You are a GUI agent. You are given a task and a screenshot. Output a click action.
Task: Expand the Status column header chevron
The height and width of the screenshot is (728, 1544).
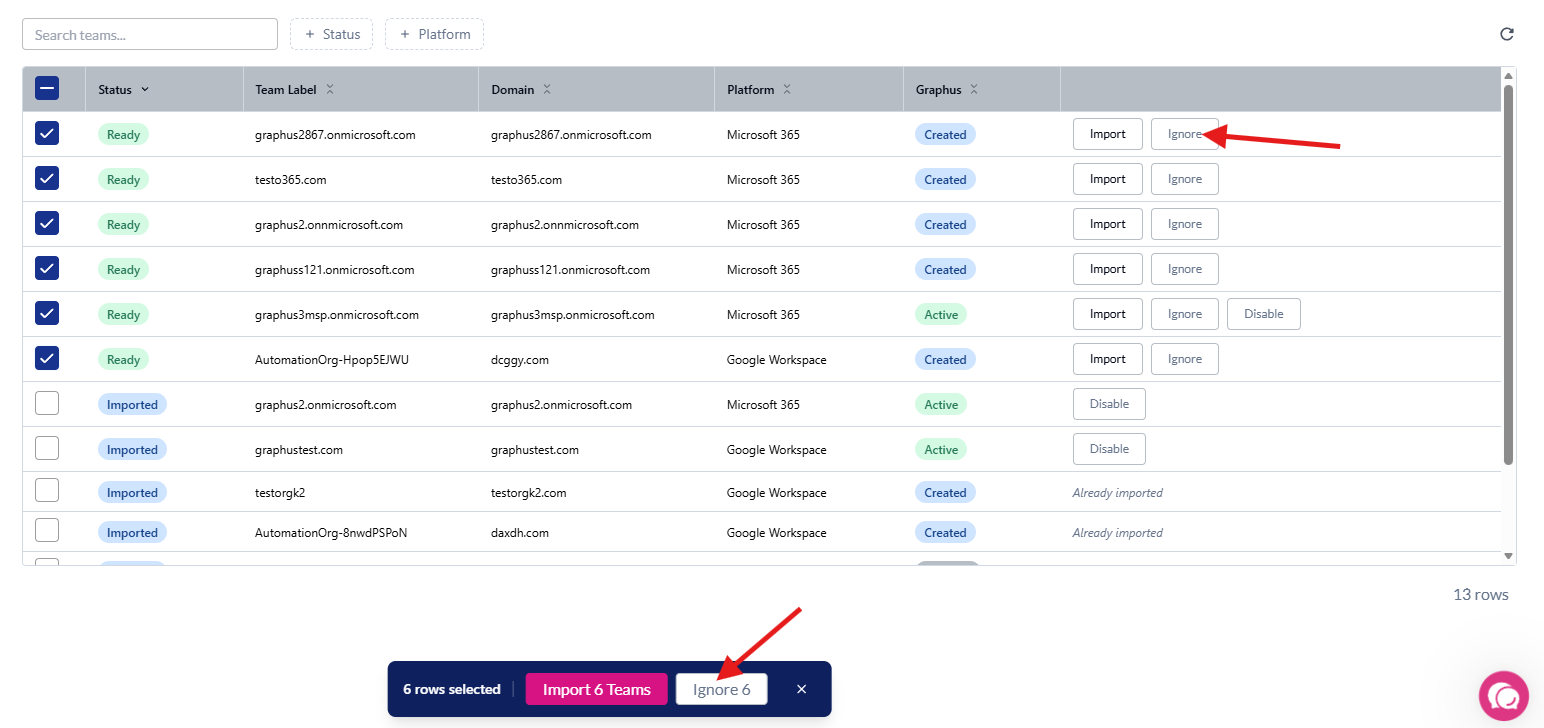tap(145, 89)
